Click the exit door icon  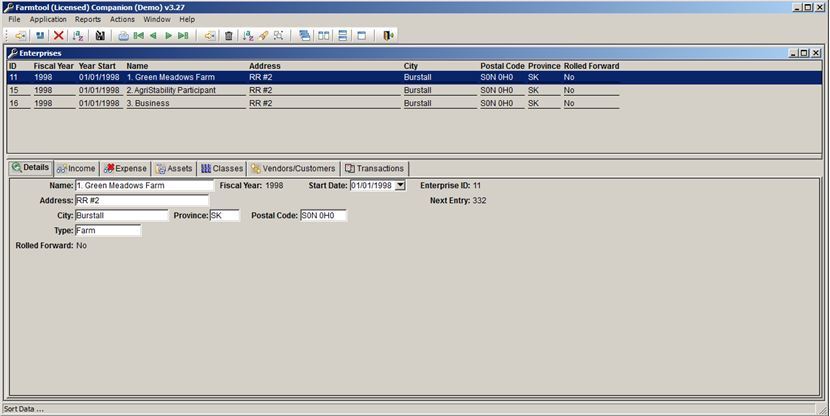(x=388, y=35)
